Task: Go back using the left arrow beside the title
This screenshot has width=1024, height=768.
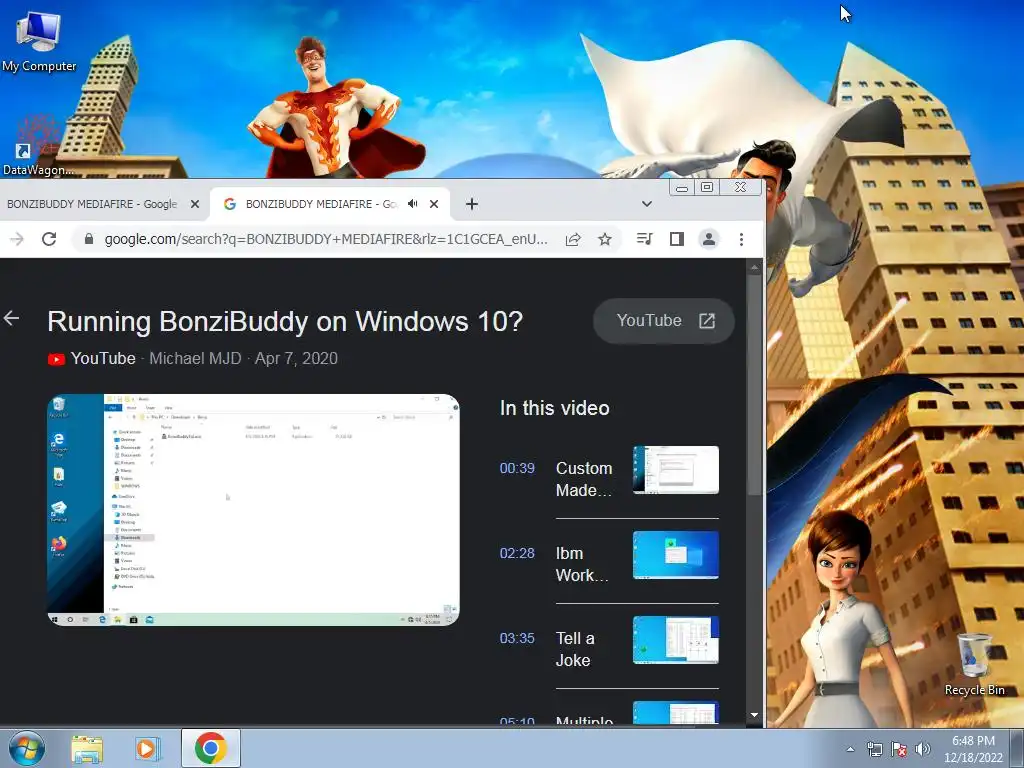Action: 11,318
